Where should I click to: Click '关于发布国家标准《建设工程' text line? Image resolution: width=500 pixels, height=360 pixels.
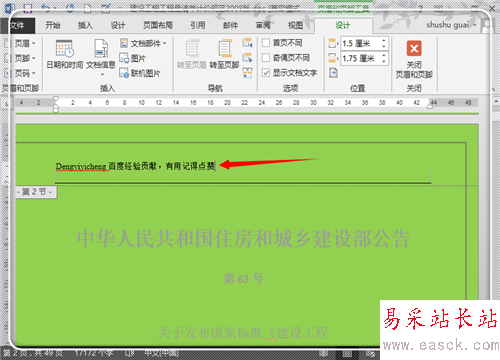coord(243,333)
